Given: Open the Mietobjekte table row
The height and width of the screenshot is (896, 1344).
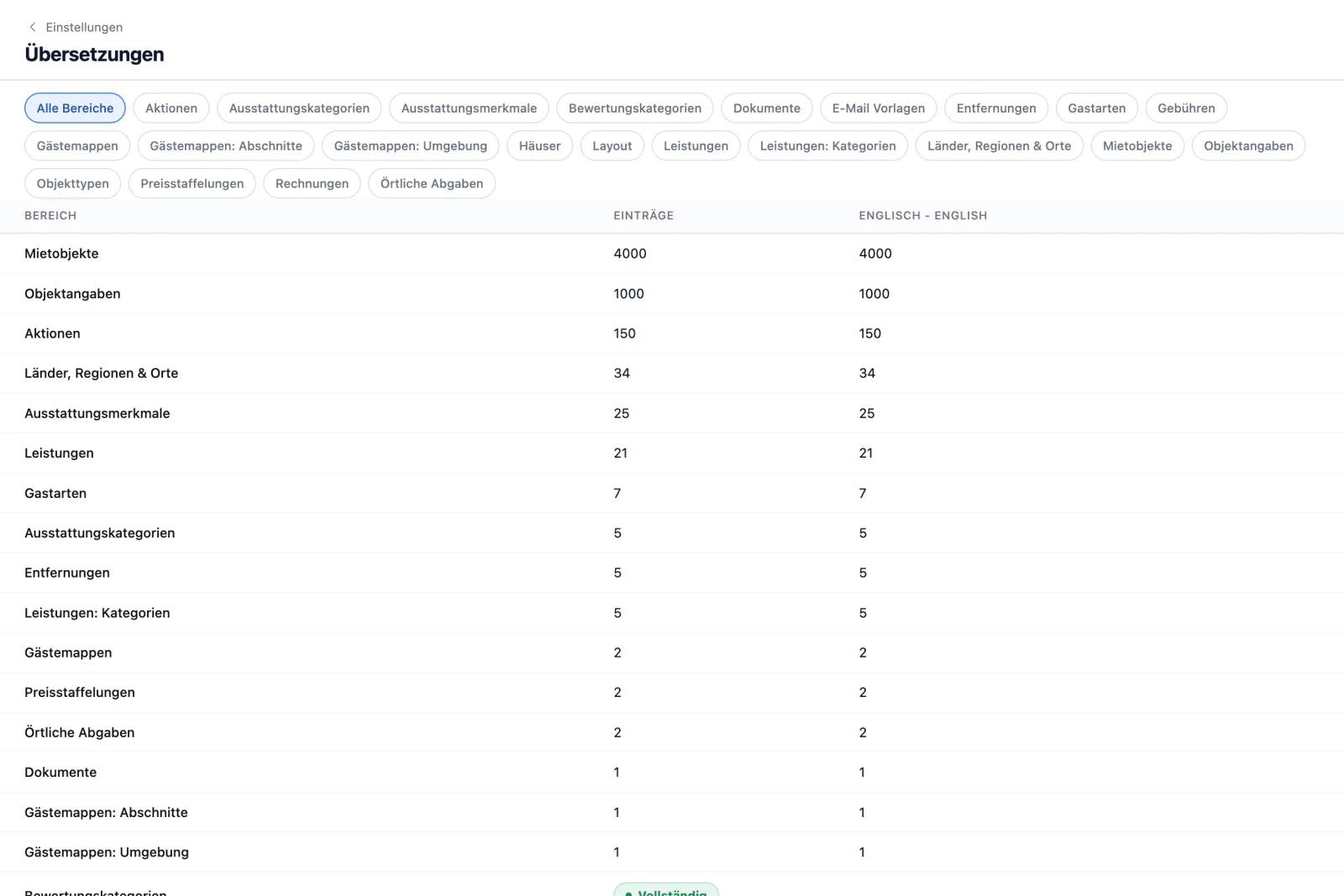Looking at the screenshot, I should click(672, 254).
